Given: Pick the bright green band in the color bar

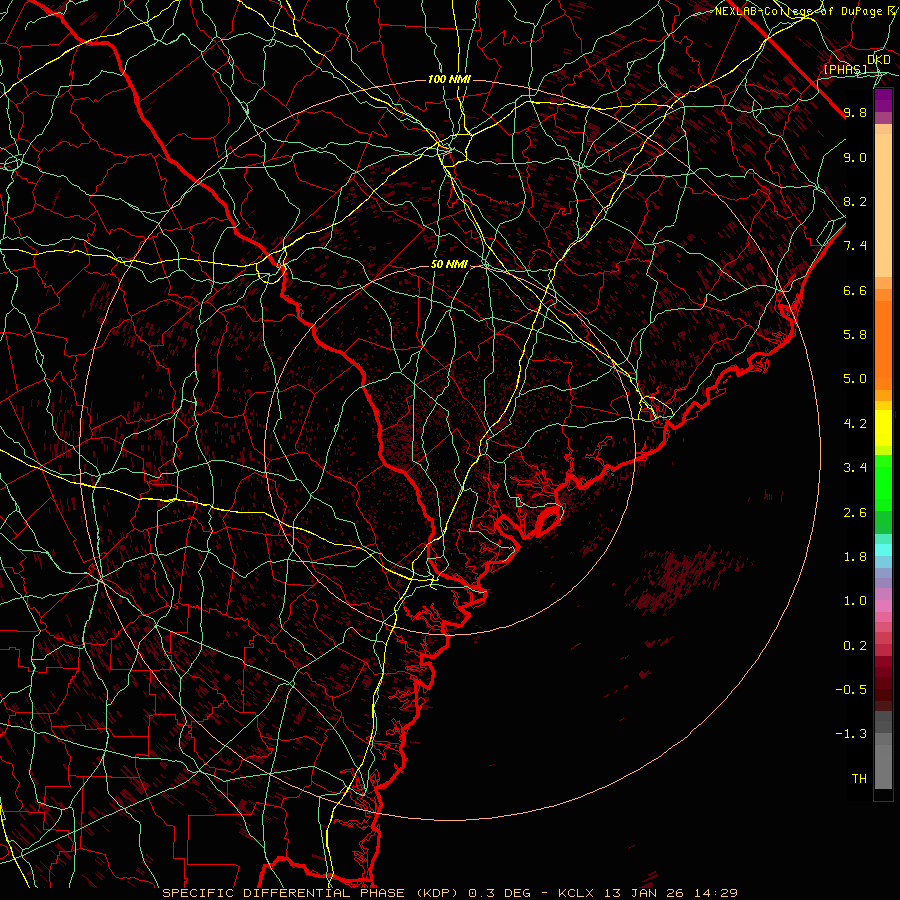Looking at the screenshot, I should [883, 482].
